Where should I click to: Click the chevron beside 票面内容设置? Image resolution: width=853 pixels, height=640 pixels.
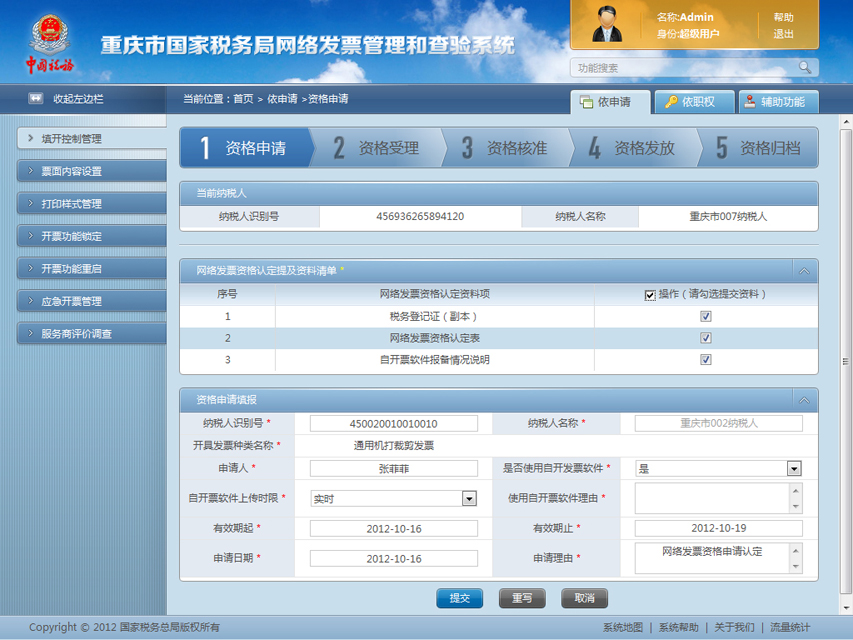(31, 171)
